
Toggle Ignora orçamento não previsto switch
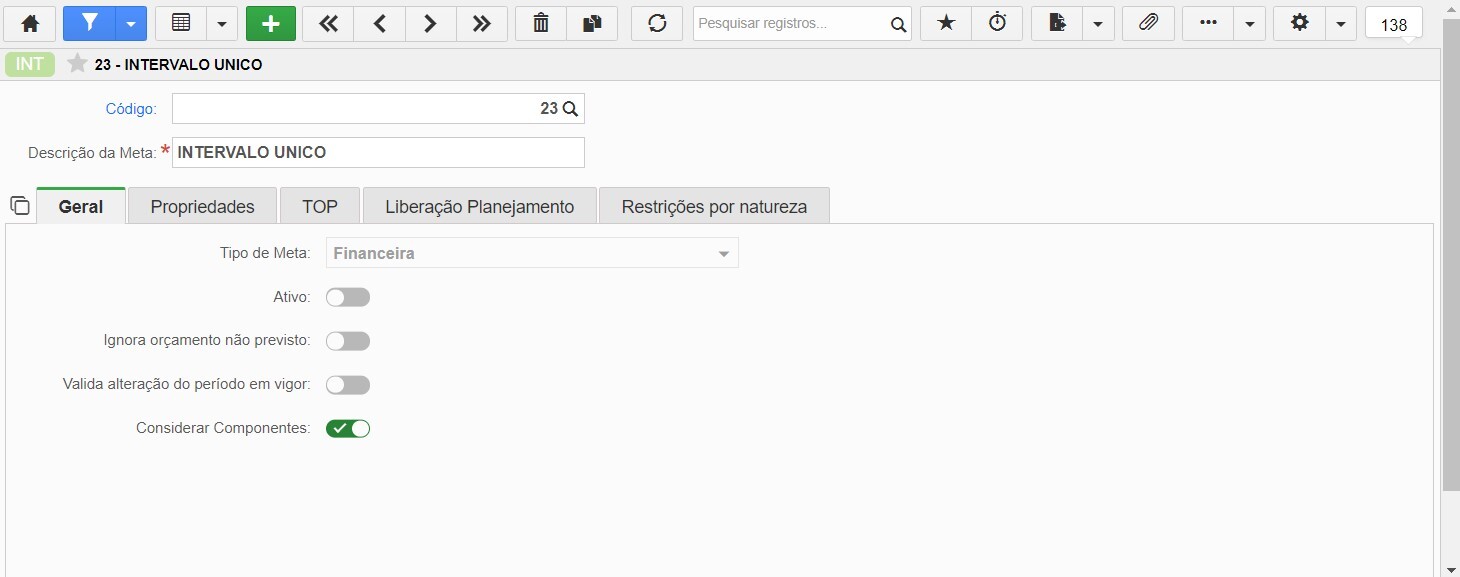click(x=348, y=341)
